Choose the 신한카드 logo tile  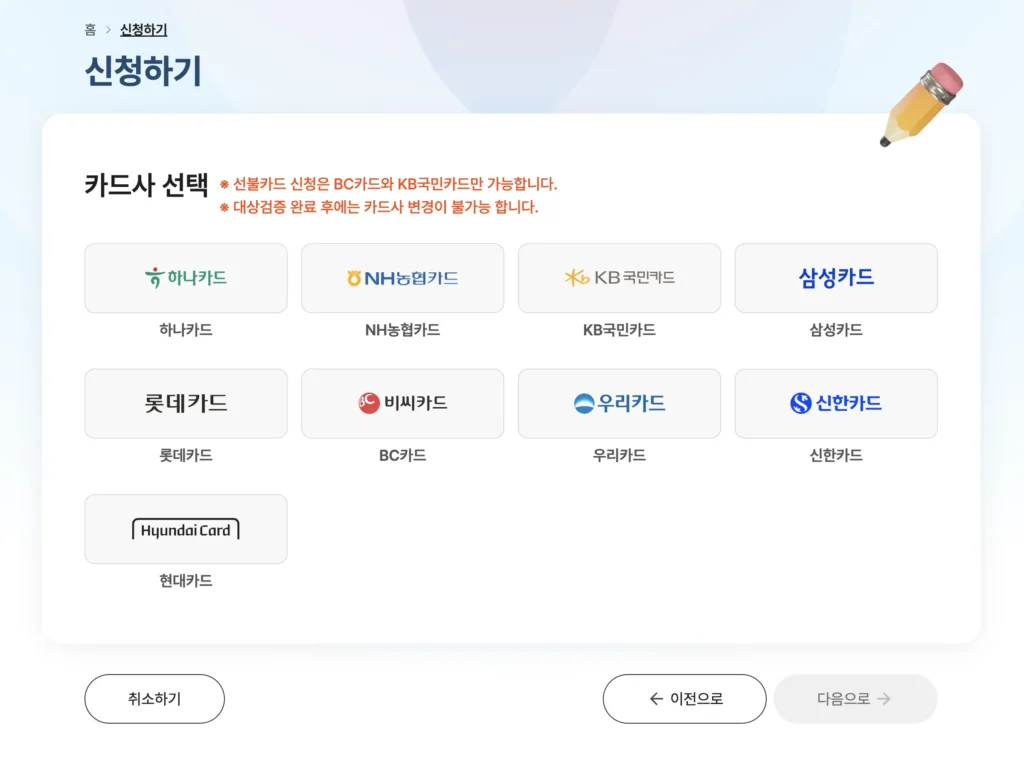coord(836,403)
